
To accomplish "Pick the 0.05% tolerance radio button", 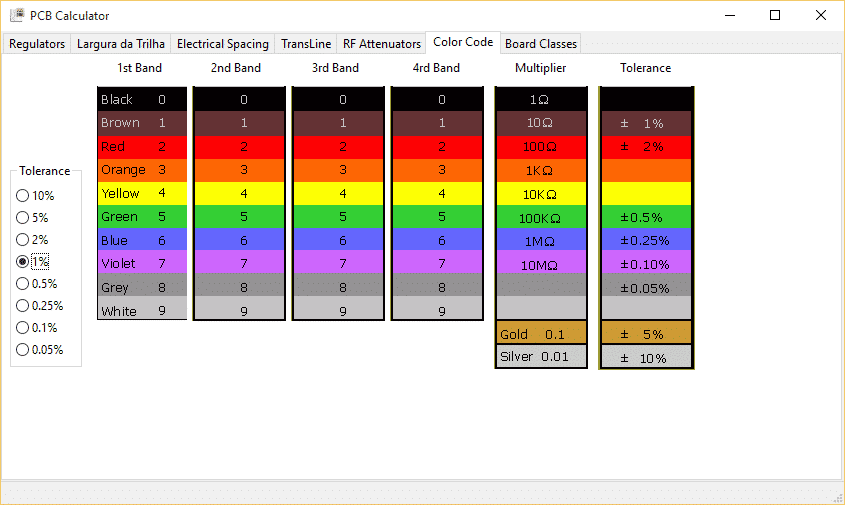I will [23, 350].
